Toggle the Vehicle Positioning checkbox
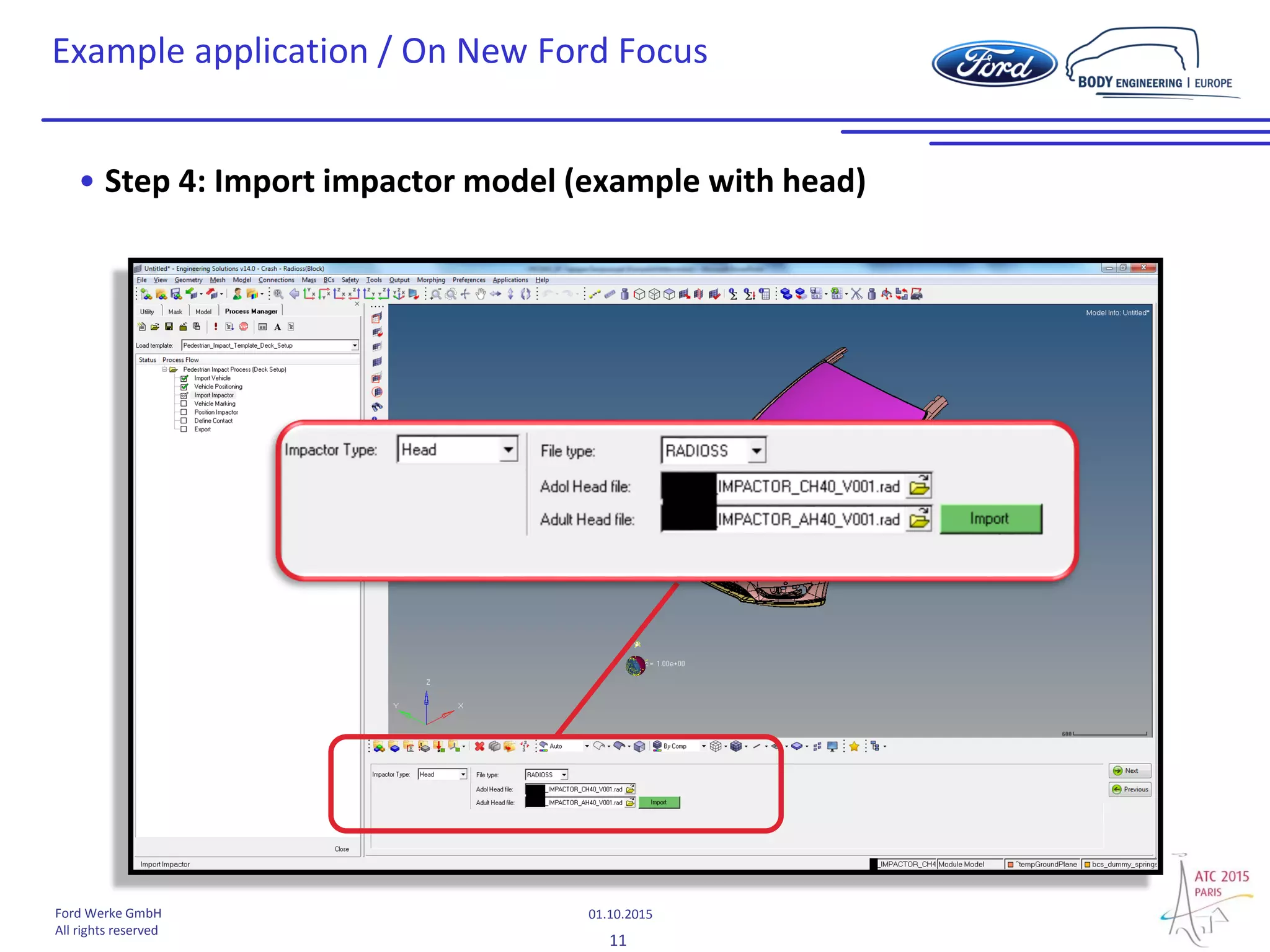The image size is (1270, 952). tap(184, 387)
